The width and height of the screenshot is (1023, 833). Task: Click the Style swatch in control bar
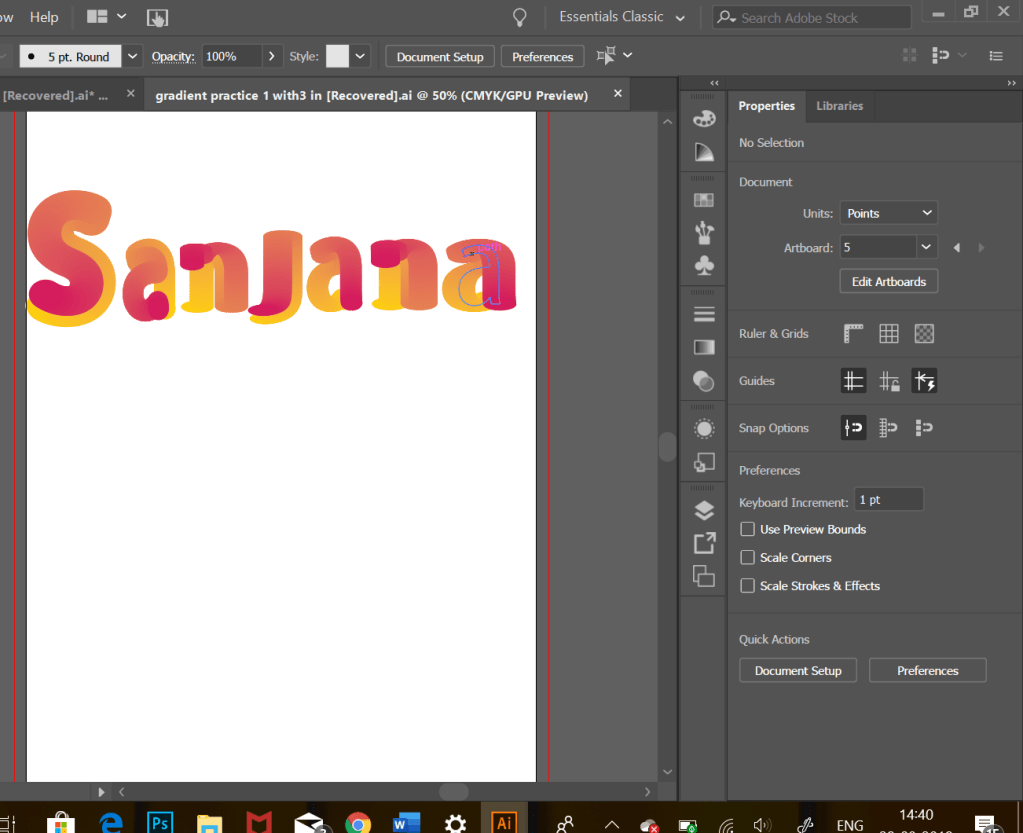tap(337, 57)
